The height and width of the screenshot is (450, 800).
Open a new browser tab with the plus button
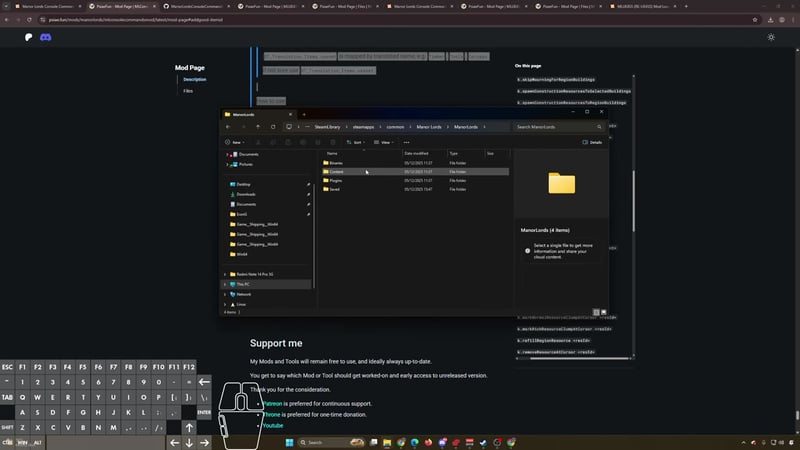686,6
